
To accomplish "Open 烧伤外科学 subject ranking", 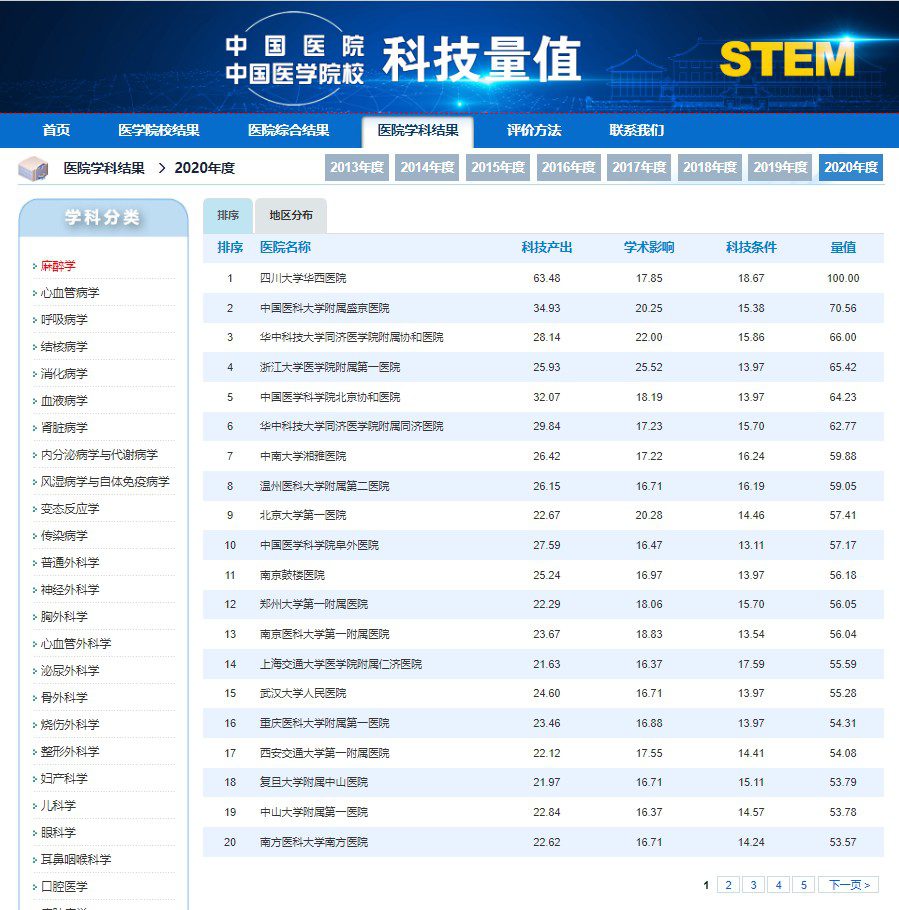I will pos(70,724).
